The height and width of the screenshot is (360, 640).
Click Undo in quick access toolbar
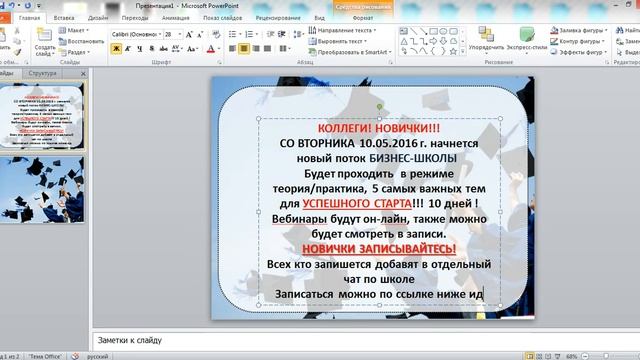coord(12,6)
